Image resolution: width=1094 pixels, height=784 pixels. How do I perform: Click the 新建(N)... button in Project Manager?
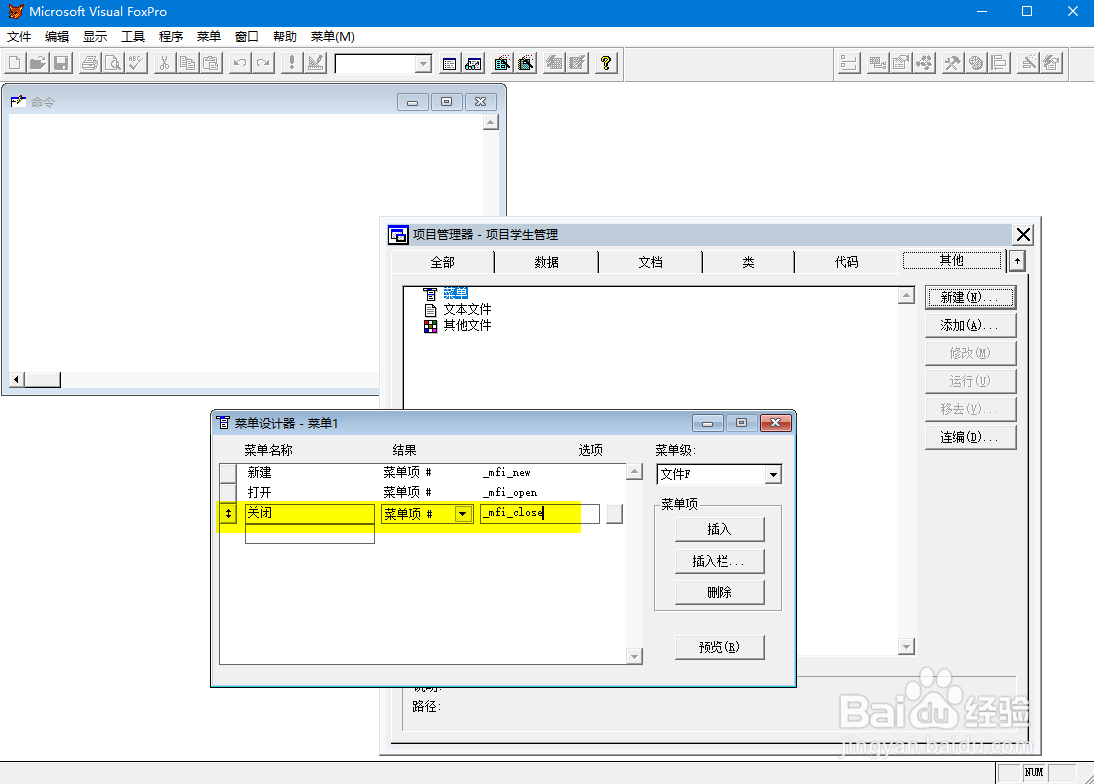[970, 297]
